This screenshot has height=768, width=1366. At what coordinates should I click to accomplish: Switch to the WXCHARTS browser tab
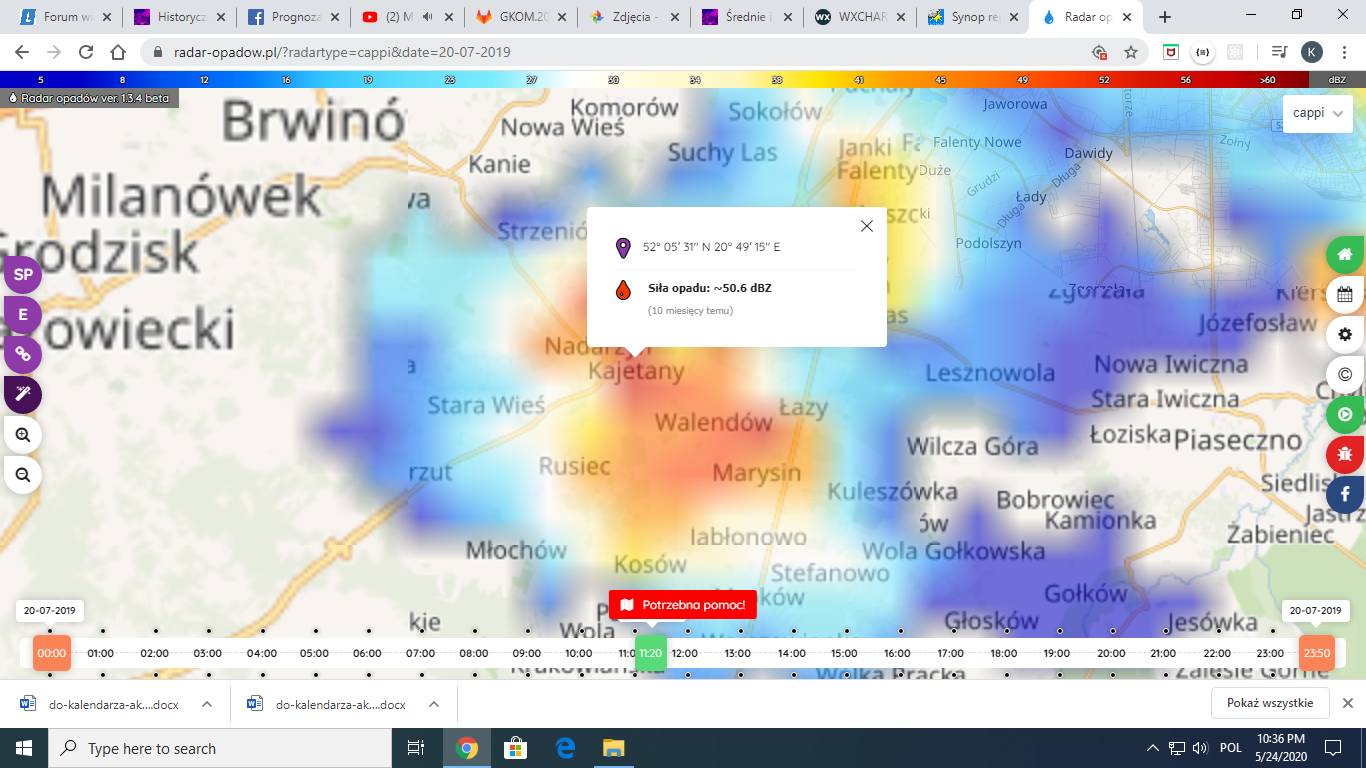tap(863, 17)
